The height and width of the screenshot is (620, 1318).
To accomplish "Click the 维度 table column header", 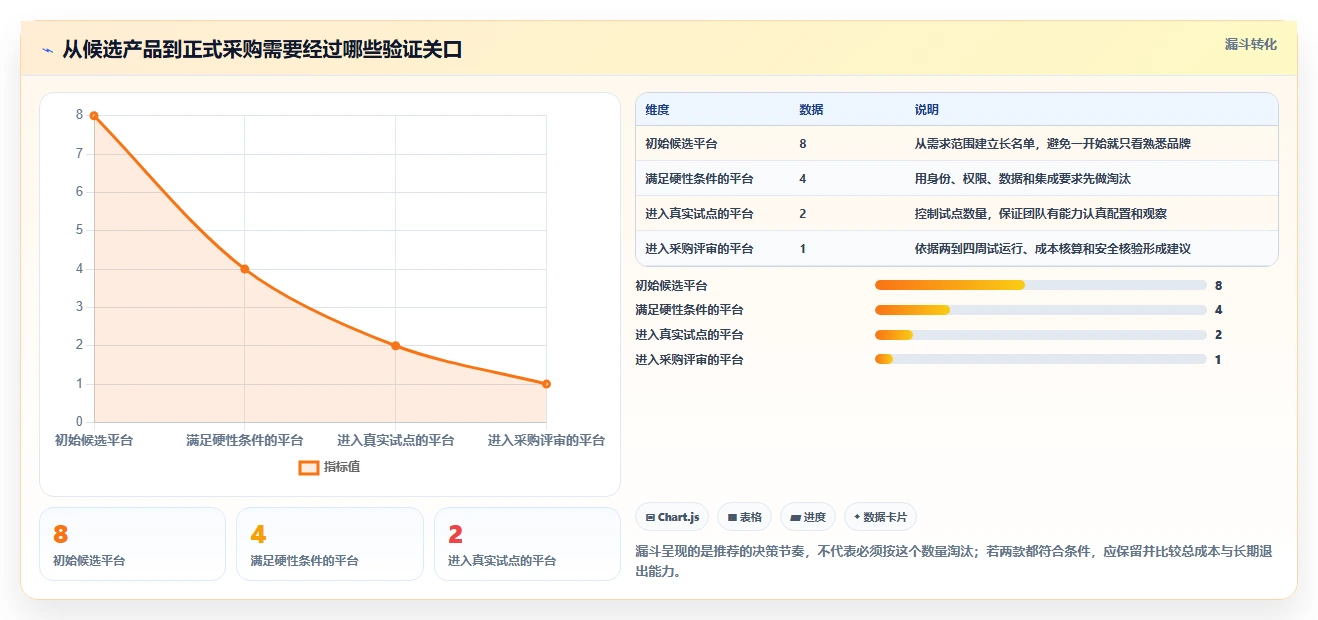I will coord(657,110).
